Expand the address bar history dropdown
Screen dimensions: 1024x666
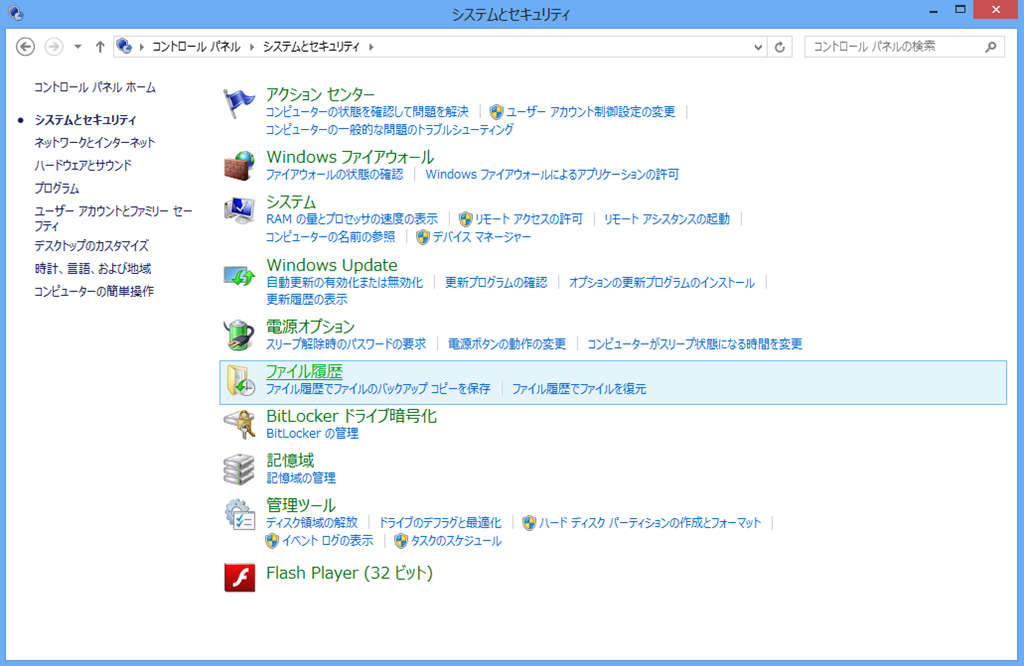pos(758,47)
